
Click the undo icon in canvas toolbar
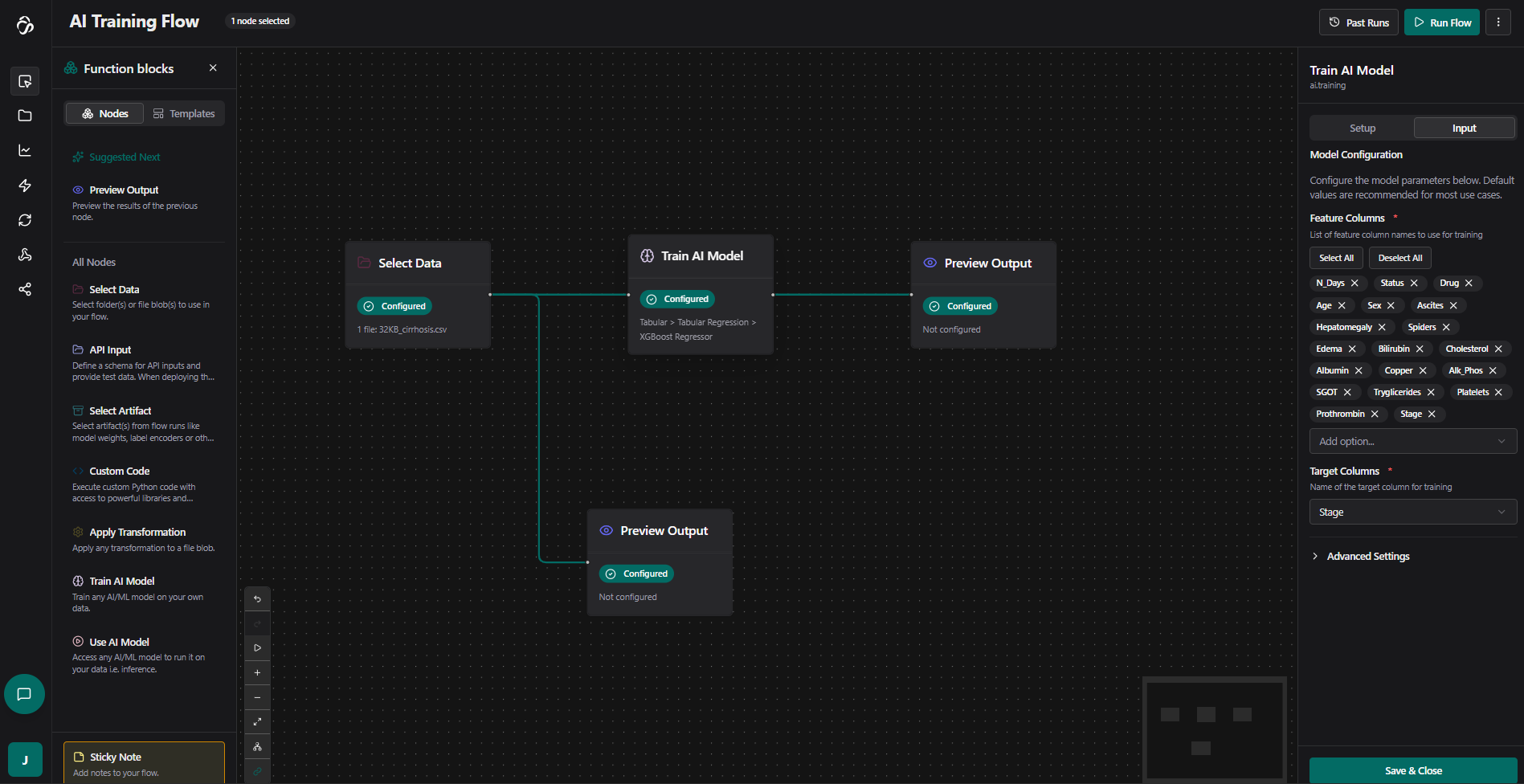pyautogui.click(x=257, y=599)
